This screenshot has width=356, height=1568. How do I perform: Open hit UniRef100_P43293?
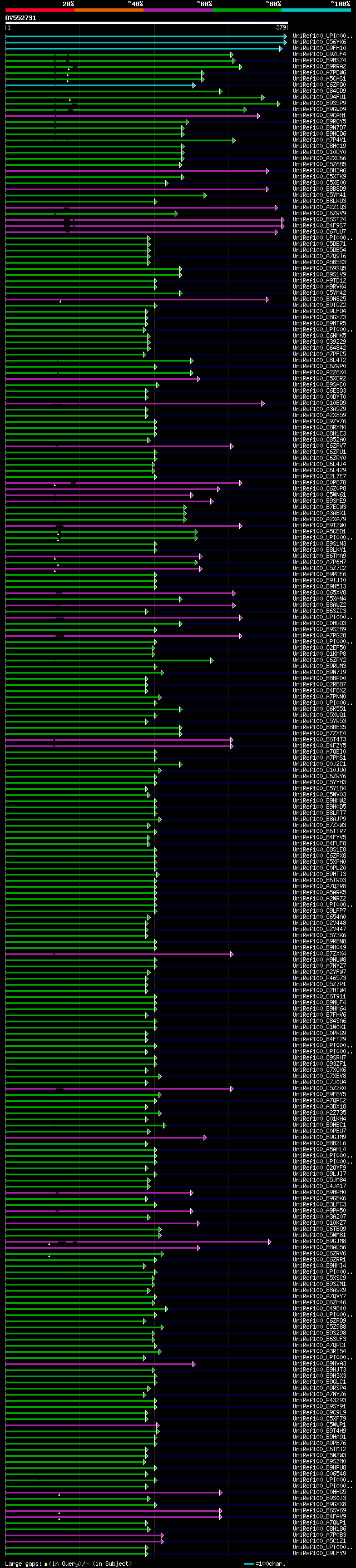[x=319, y=1400]
